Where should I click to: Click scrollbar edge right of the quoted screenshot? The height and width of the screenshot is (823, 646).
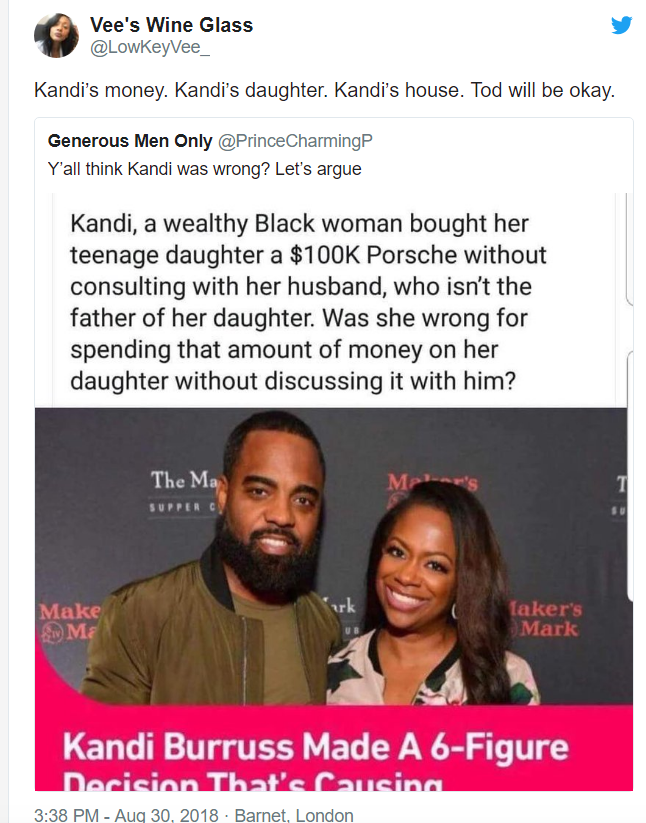[629, 249]
